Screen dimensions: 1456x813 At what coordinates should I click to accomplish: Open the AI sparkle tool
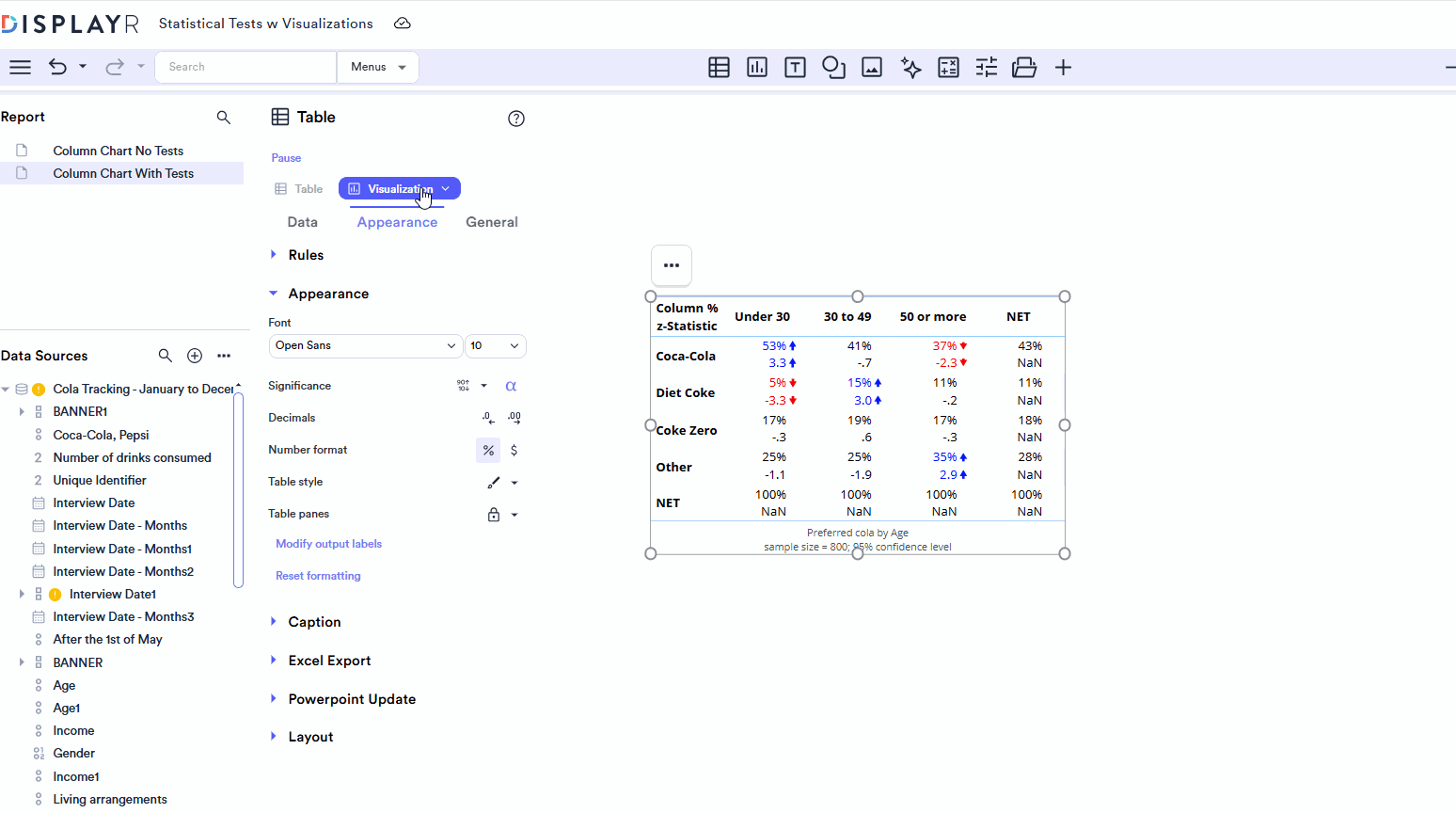(x=910, y=67)
